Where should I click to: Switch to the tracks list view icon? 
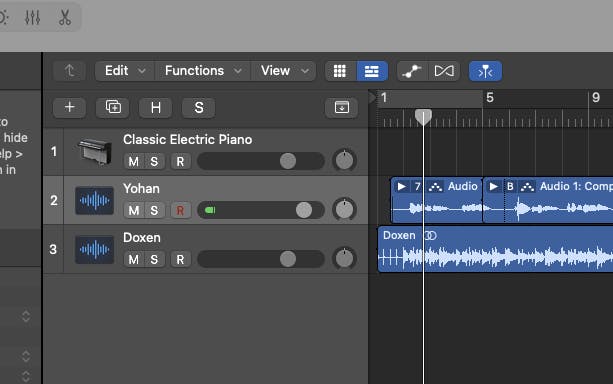[x=372, y=71]
